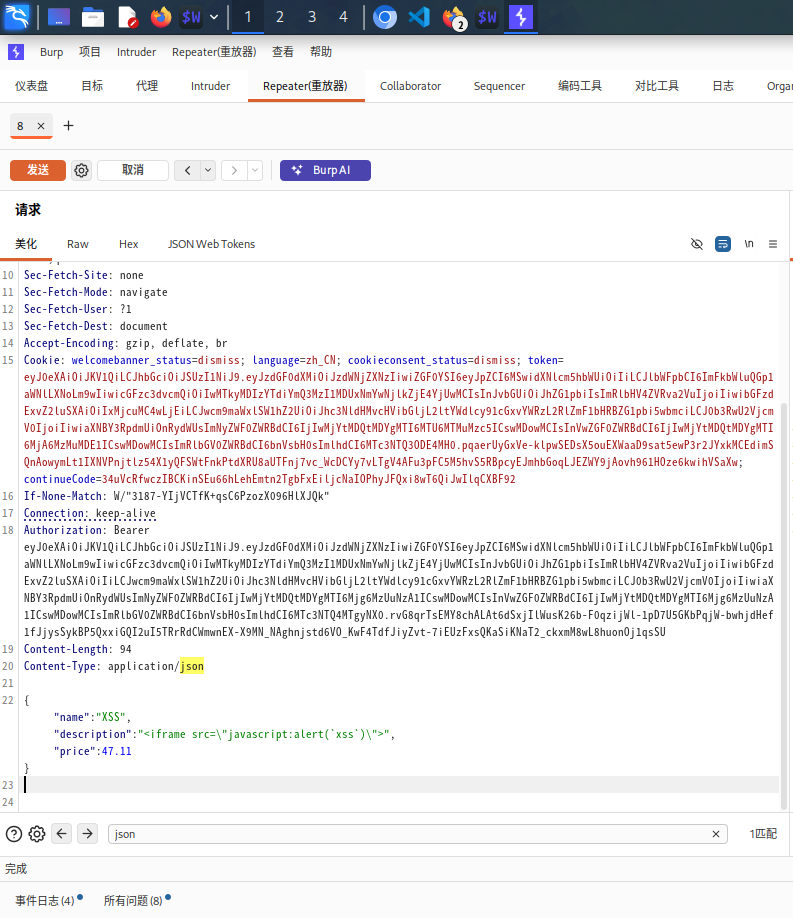The height and width of the screenshot is (918, 793).
Task: Expand the history back dropdown
Action: pos(208,170)
